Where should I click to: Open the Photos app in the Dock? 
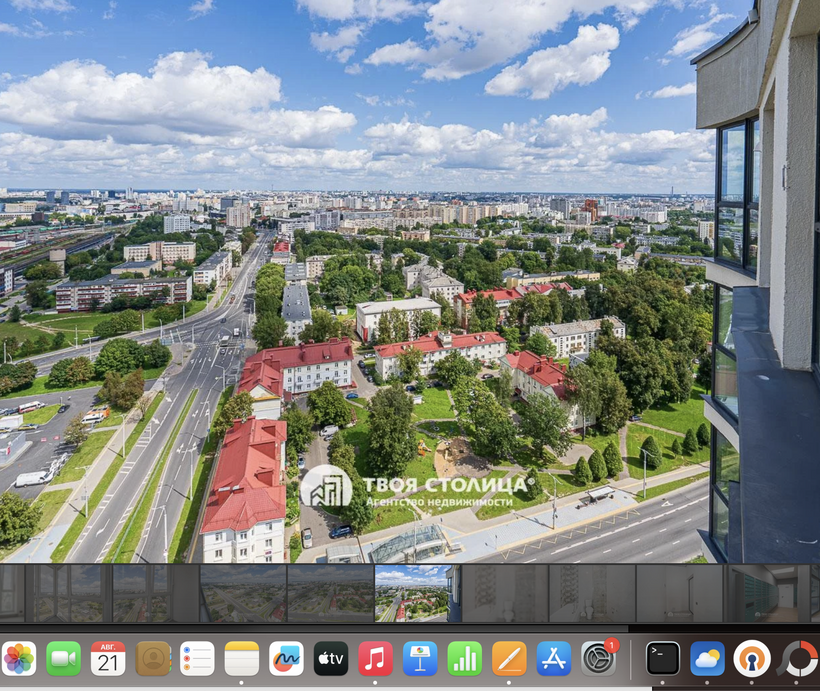click(19, 659)
